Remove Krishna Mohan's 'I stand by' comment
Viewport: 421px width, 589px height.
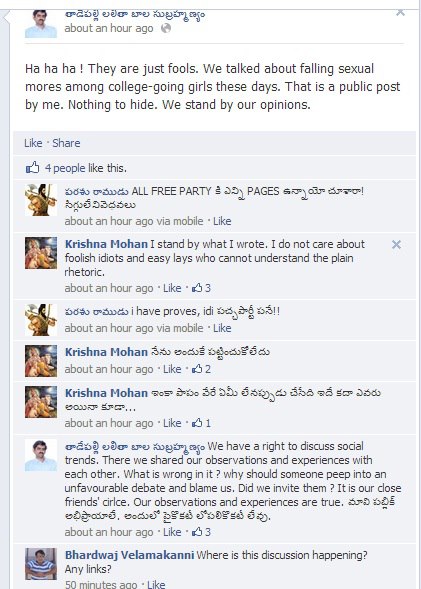pos(396,245)
